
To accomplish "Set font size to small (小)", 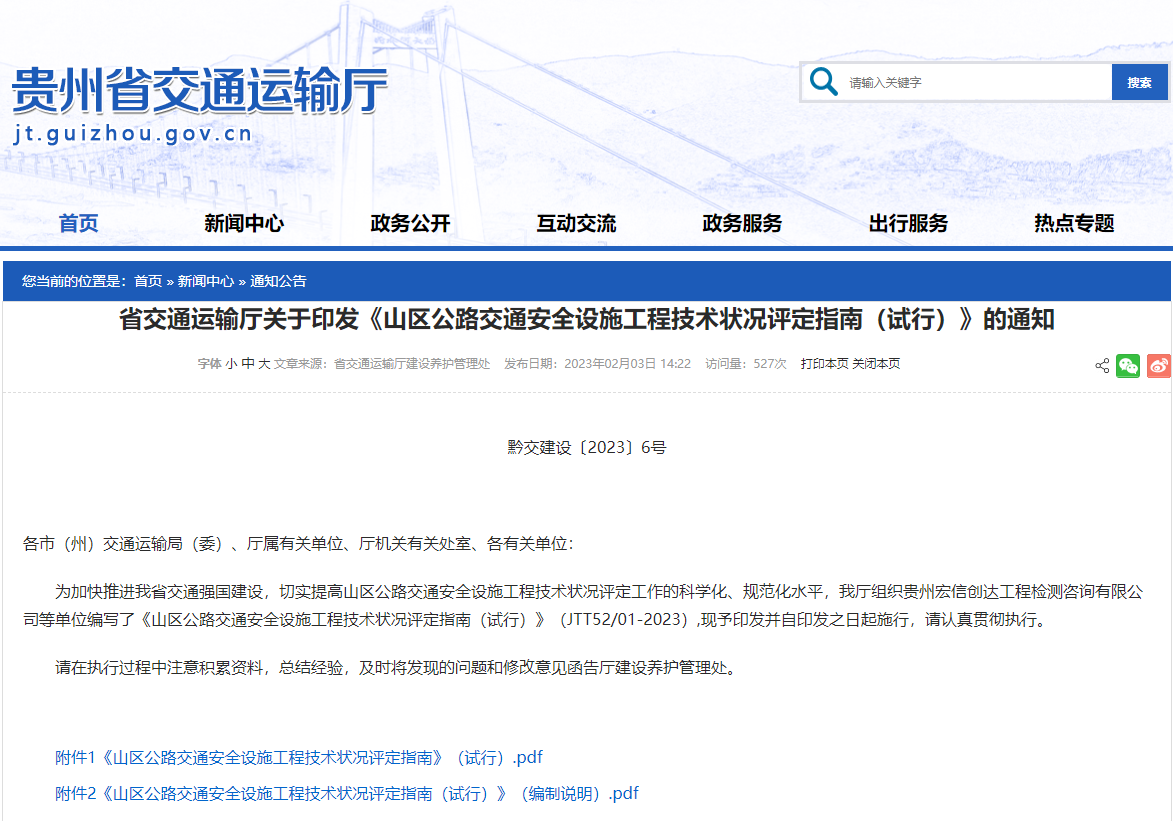I will (231, 364).
